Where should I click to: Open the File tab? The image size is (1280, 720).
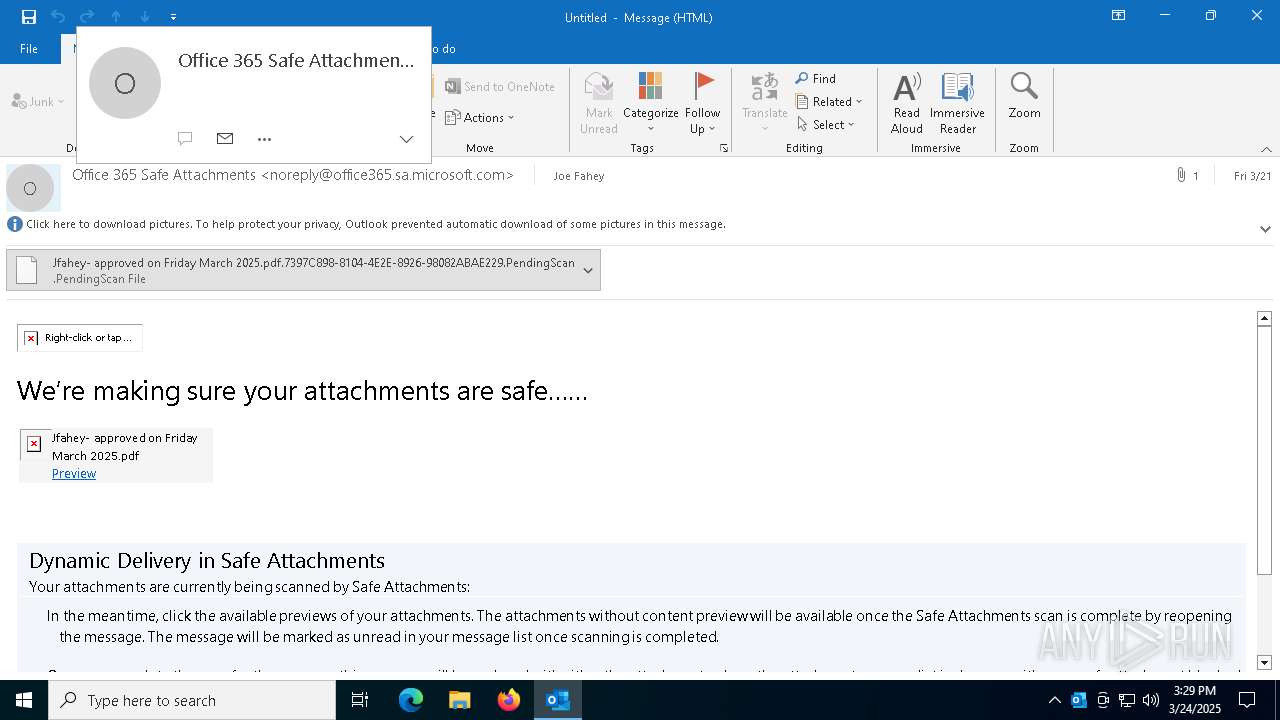pos(29,48)
